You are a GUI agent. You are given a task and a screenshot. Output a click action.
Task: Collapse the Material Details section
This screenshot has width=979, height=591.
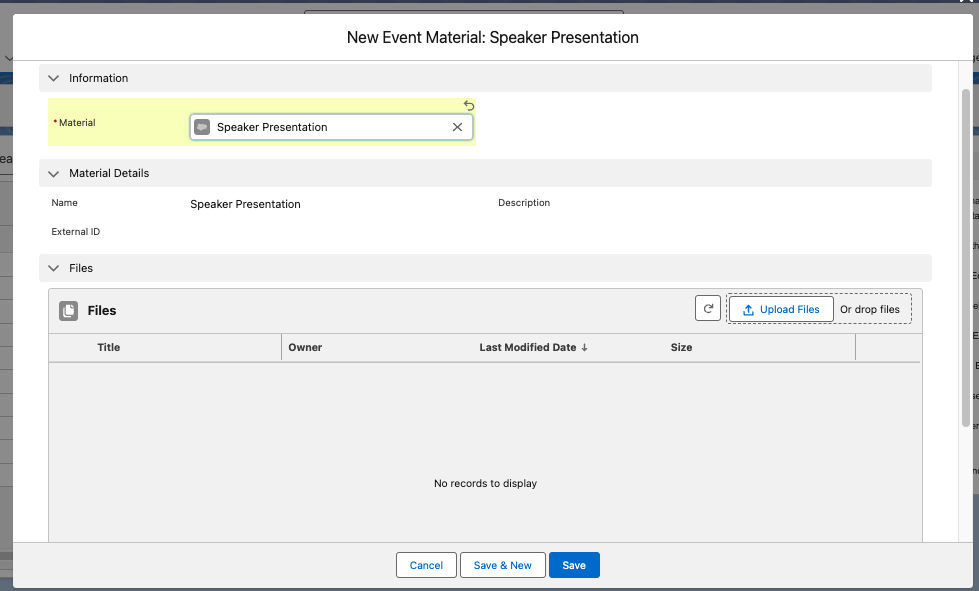(x=54, y=173)
